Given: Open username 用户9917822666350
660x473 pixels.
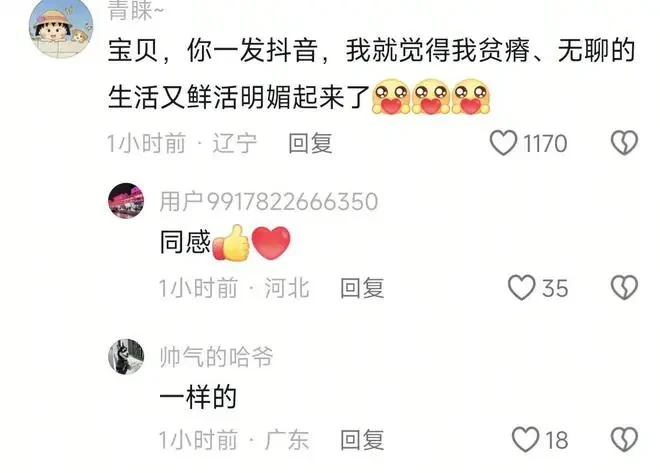Looking at the screenshot, I should [269, 201].
